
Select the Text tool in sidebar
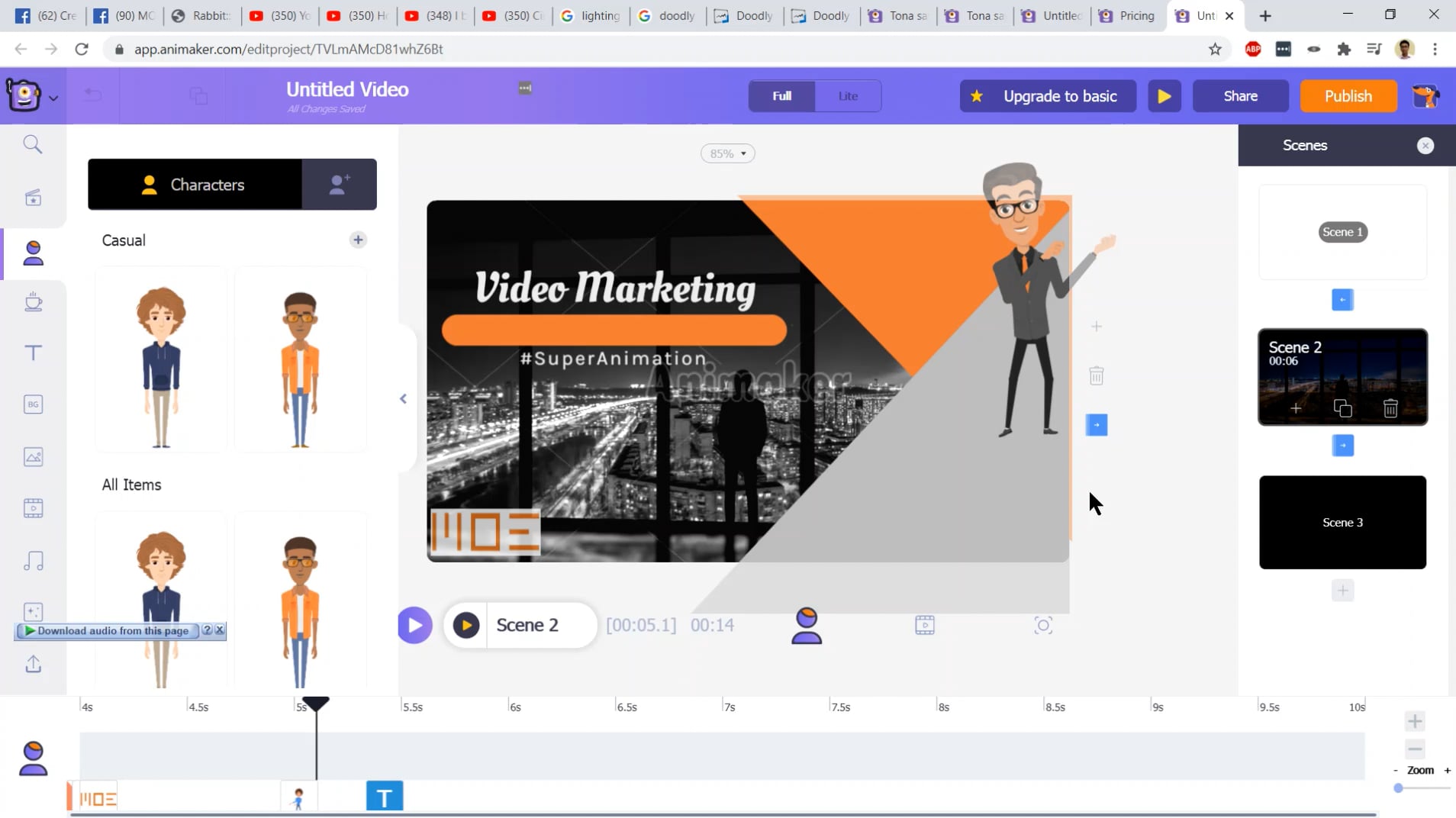pyautogui.click(x=33, y=353)
